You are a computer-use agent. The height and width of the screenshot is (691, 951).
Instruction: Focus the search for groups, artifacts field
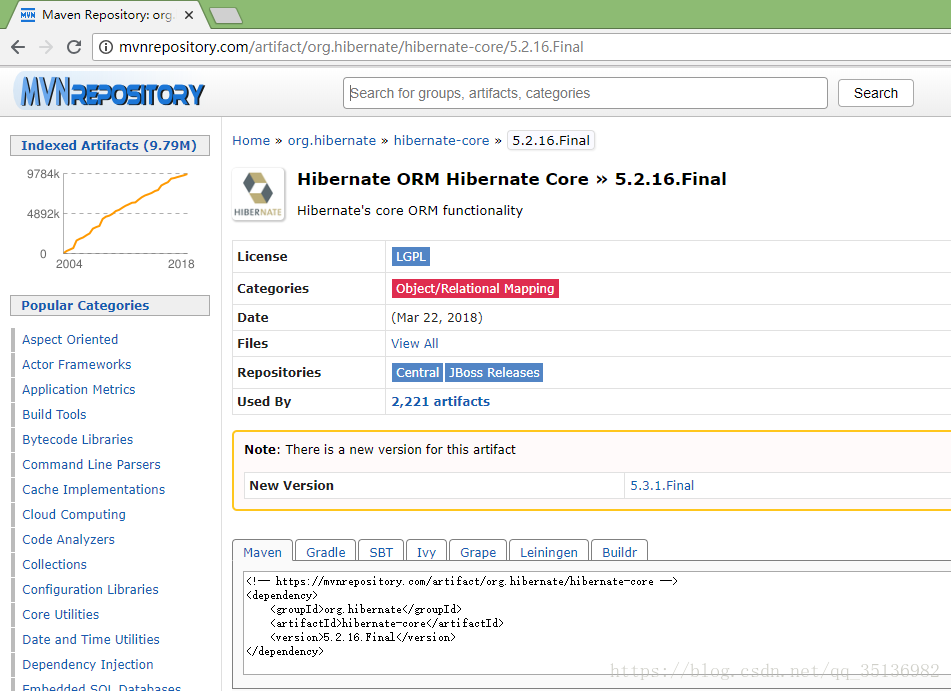pos(585,93)
